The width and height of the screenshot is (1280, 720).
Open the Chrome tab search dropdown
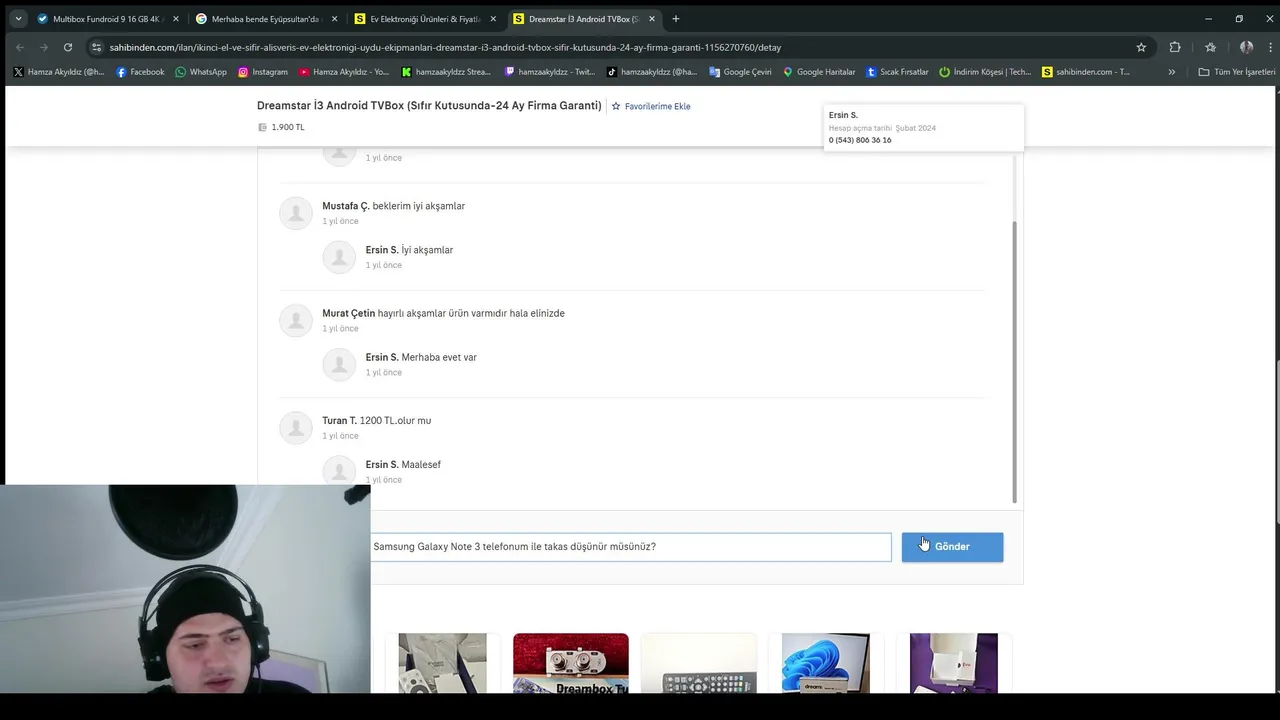pos(18,19)
